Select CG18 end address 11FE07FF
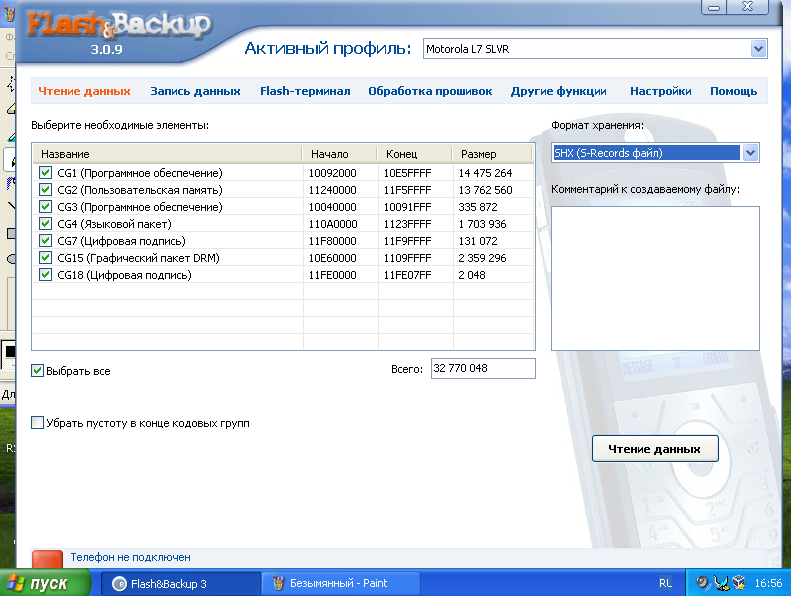 click(x=408, y=275)
